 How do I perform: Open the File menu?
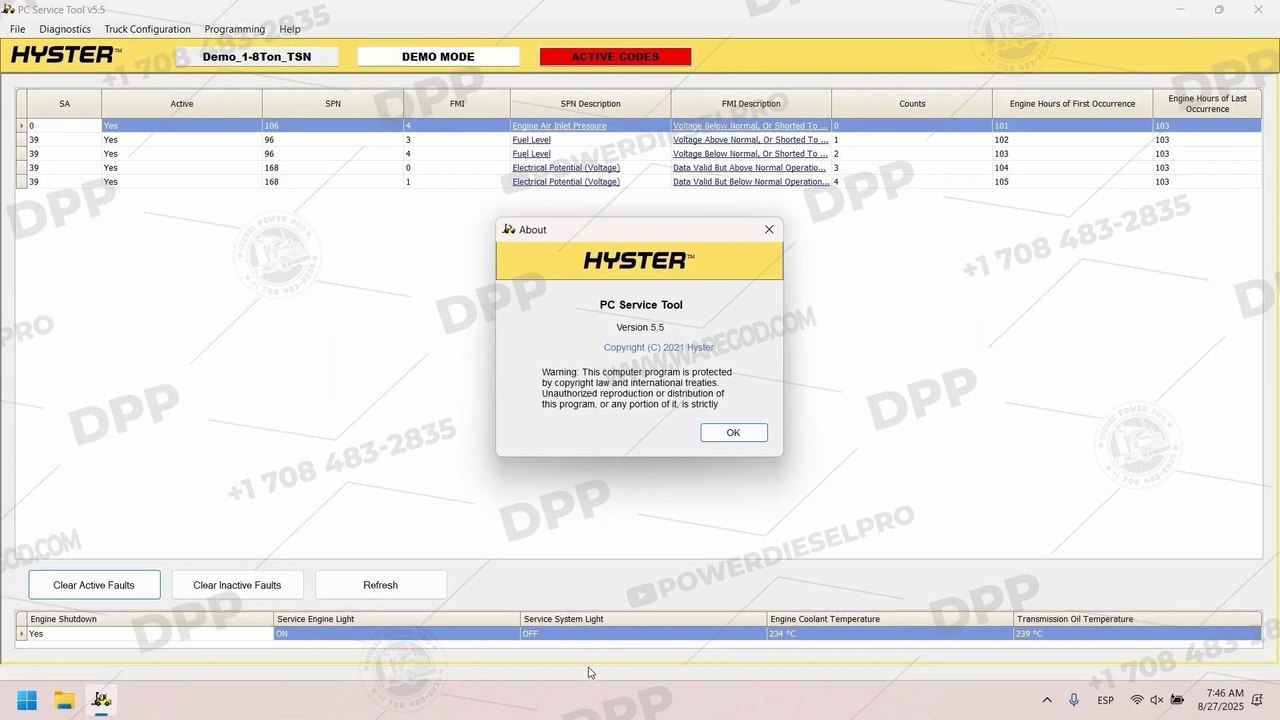click(18, 29)
